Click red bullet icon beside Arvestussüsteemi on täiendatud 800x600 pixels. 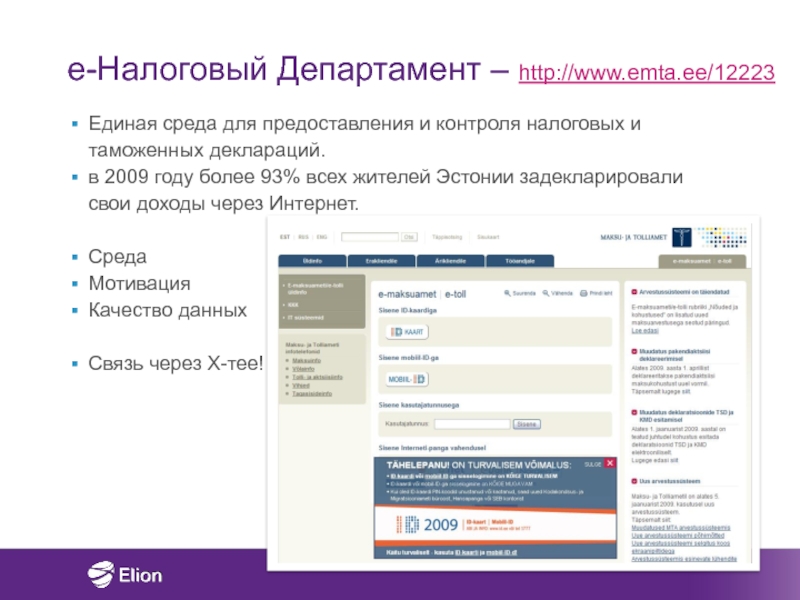coord(634,292)
